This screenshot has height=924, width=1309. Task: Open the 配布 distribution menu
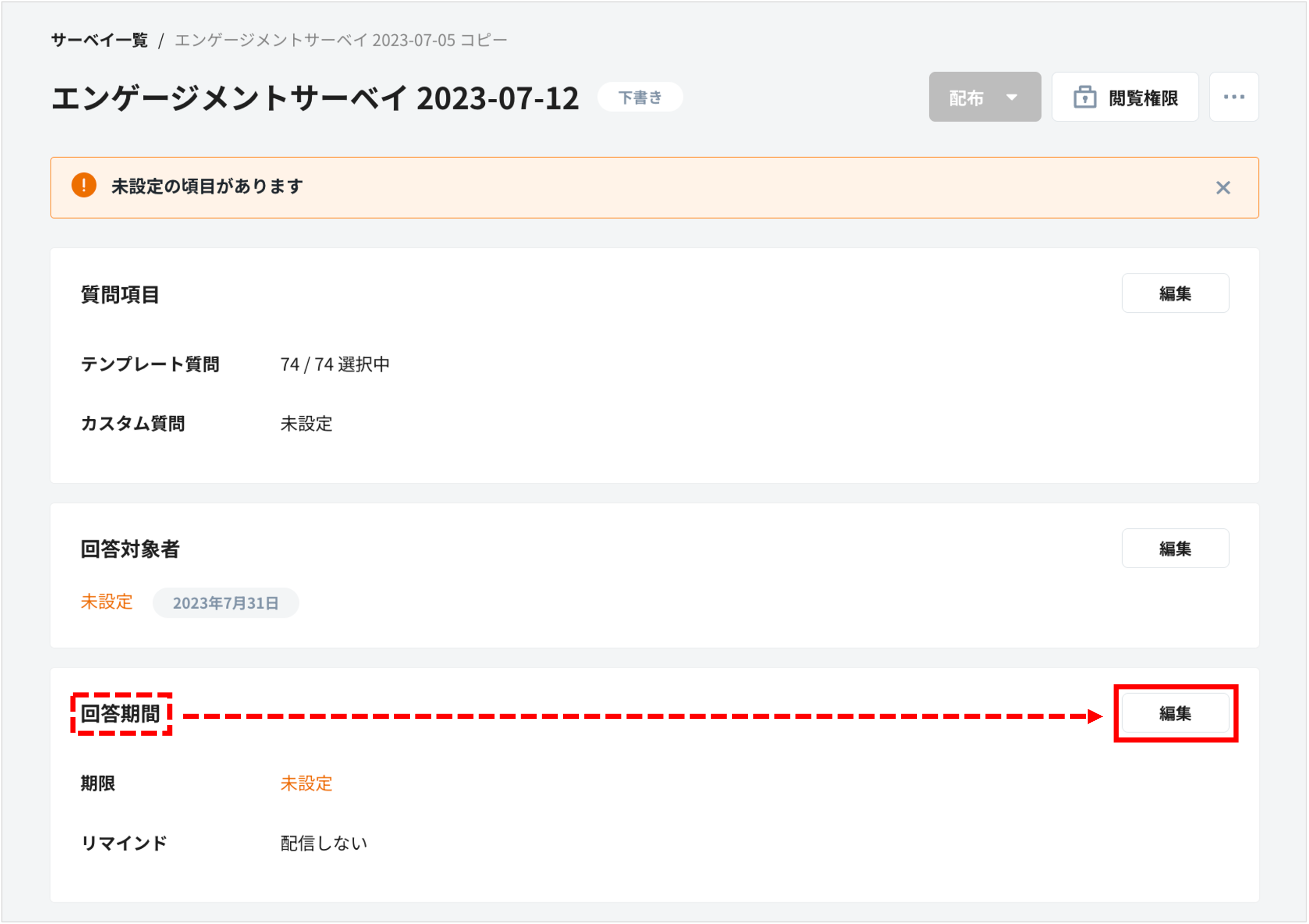(x=967, y=97)
